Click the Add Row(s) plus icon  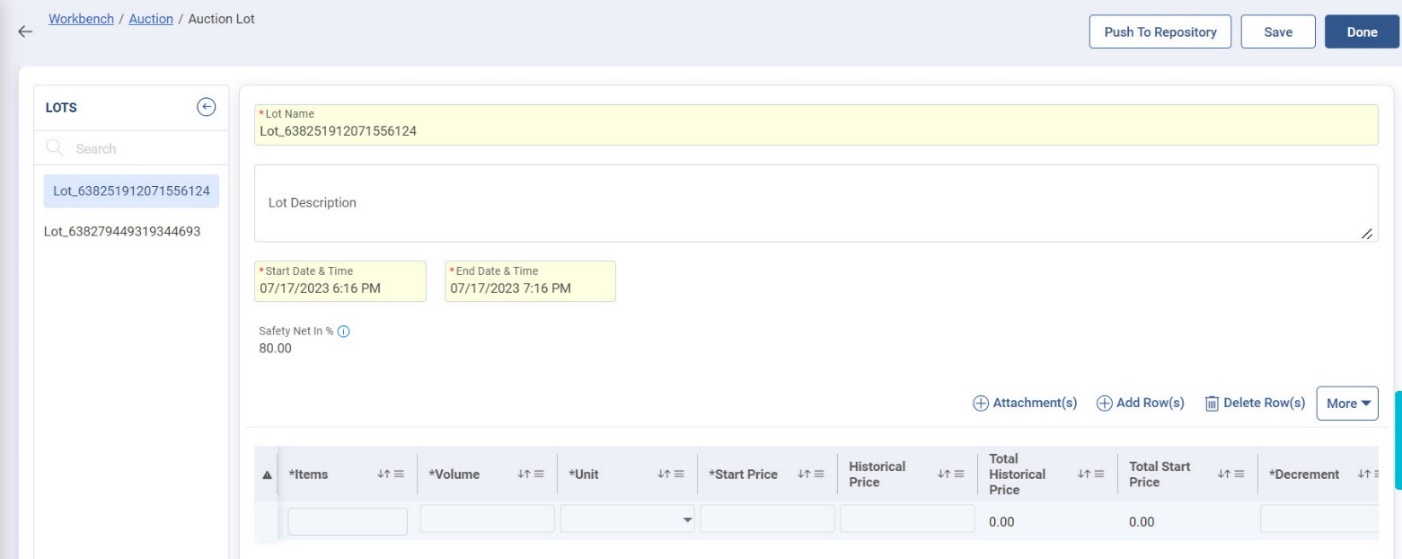[x=1104, y=403]
